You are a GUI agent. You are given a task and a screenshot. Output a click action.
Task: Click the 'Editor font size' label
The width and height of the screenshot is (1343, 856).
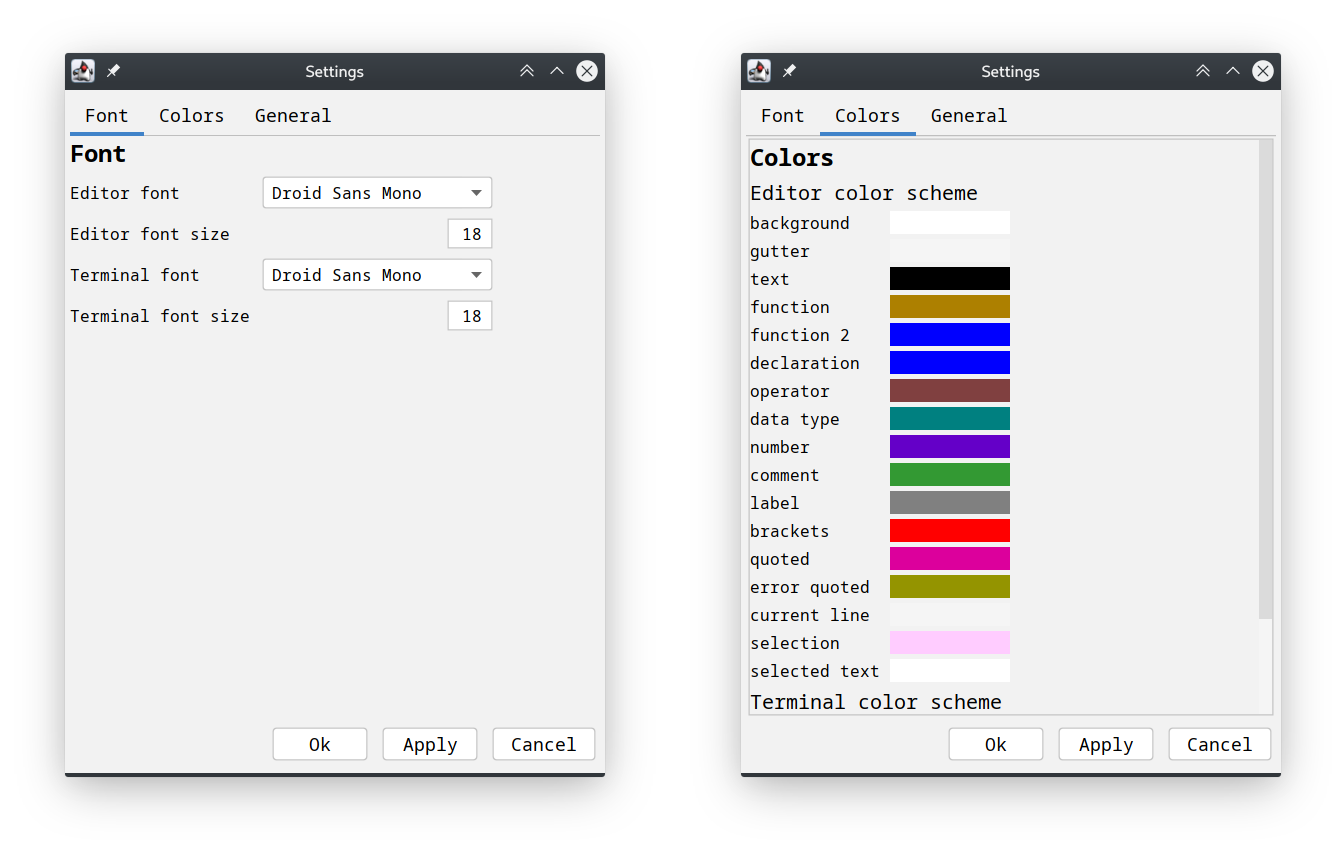click(150, 234)
